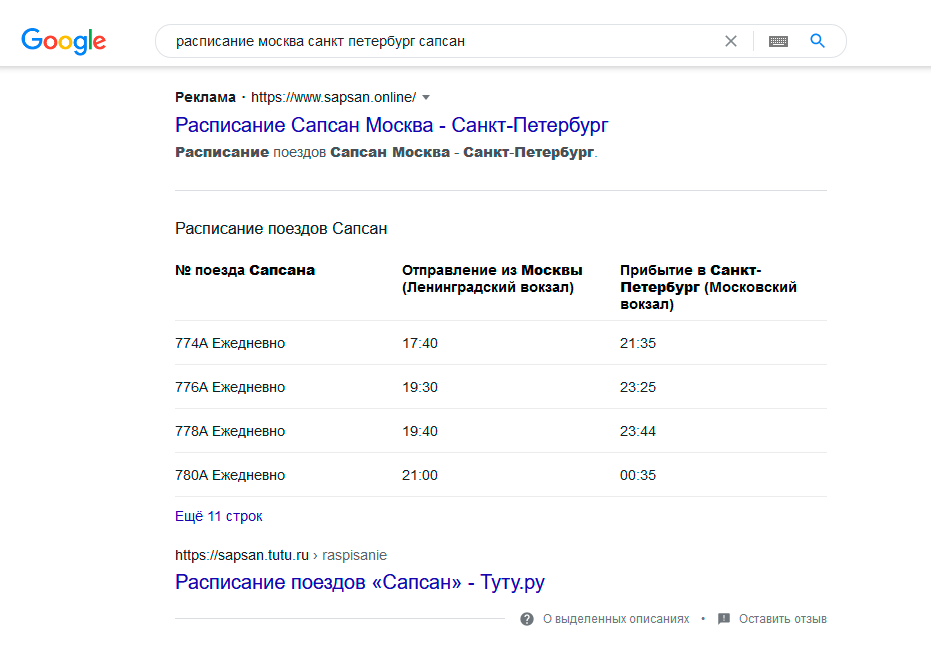Click the Расписание поездов Сапсан heading

click(x=281, y=229)
